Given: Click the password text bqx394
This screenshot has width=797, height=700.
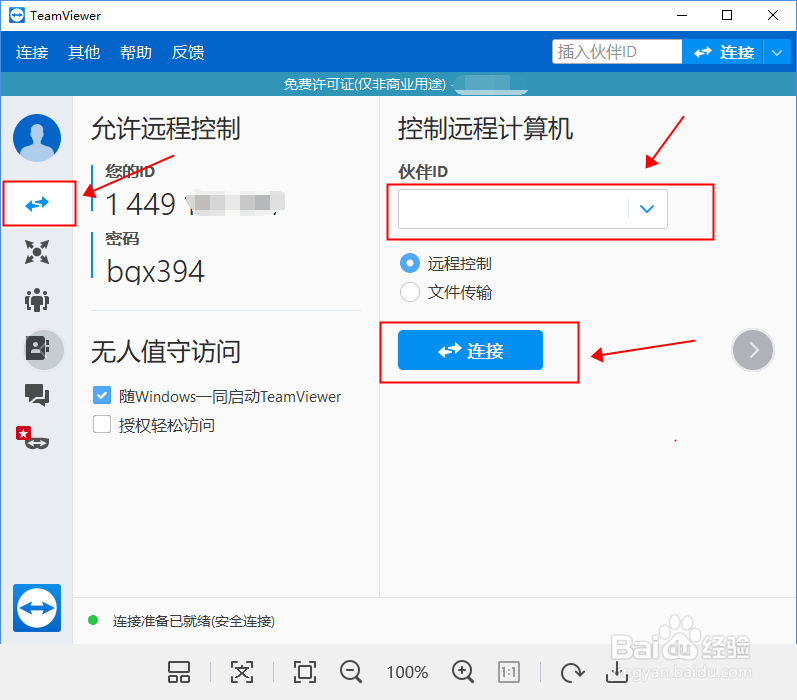Looking at the screenshot, I should tap(155, 271).
